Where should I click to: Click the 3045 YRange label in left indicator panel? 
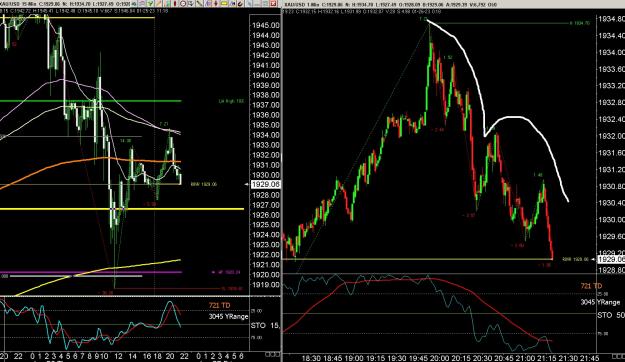pos(228,317)
